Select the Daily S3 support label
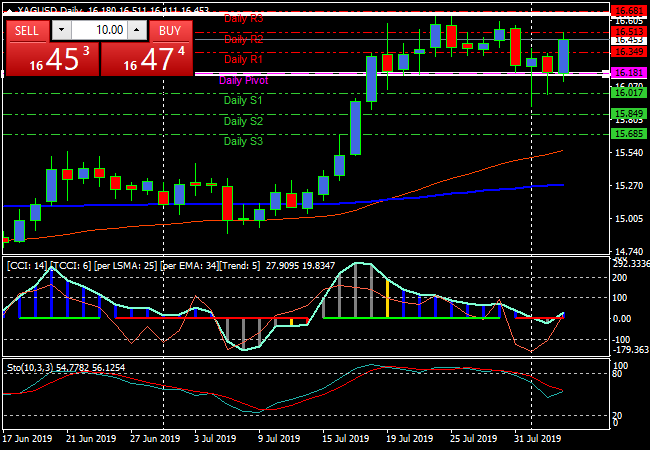The image size is (650, 450). click(x=243, y=141)
